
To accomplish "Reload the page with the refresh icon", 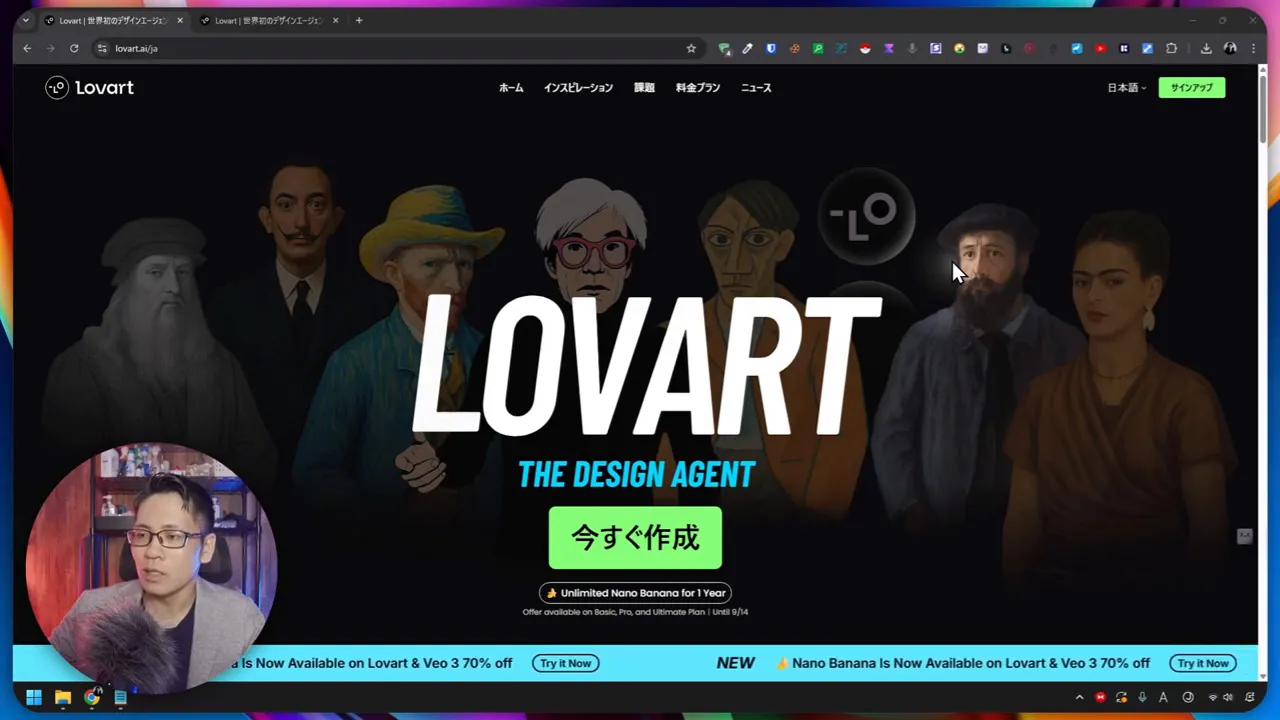I will 74,48.
